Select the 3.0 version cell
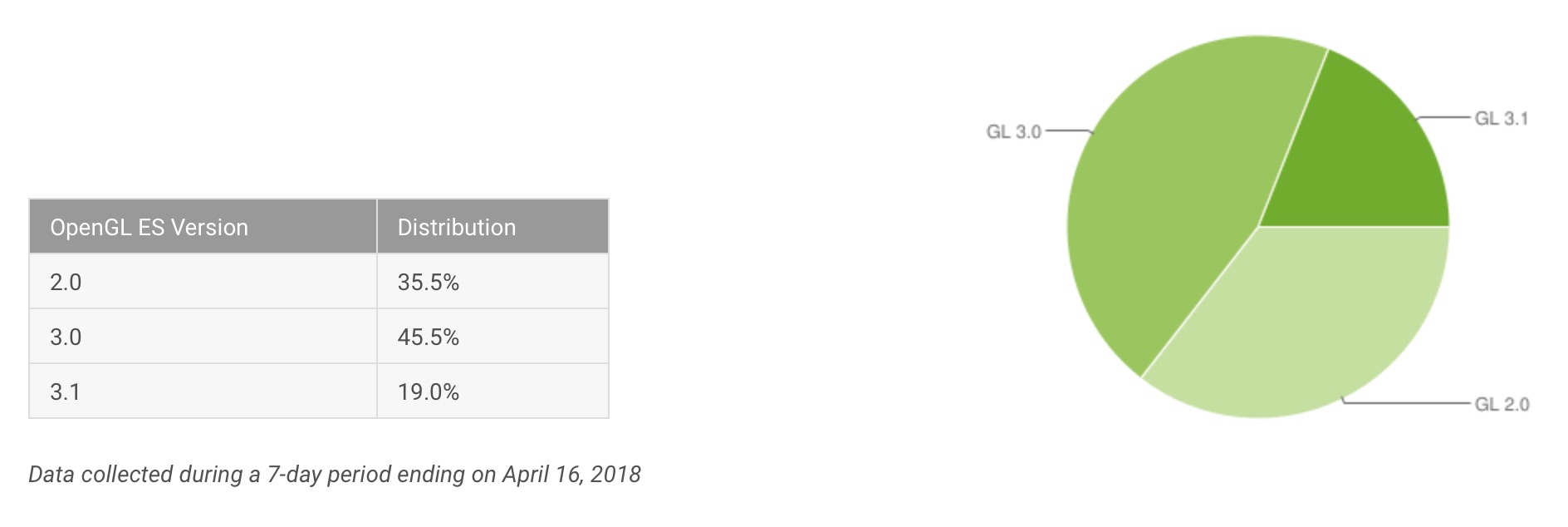1568x527 pixels. pos(203,337)
